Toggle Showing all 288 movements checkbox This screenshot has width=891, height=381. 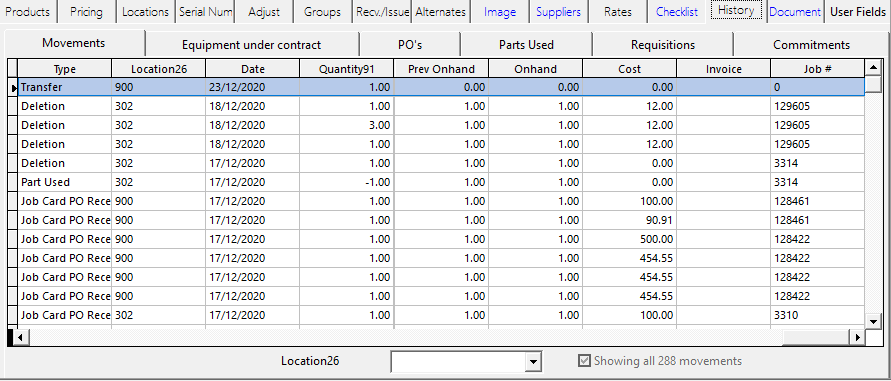click(x=584, y=361)
